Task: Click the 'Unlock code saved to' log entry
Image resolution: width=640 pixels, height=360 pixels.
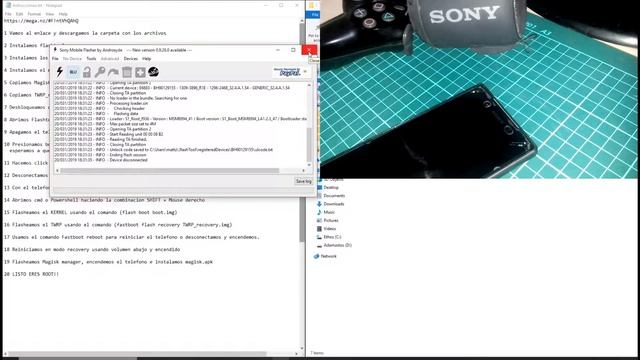Action: point(164,150)
